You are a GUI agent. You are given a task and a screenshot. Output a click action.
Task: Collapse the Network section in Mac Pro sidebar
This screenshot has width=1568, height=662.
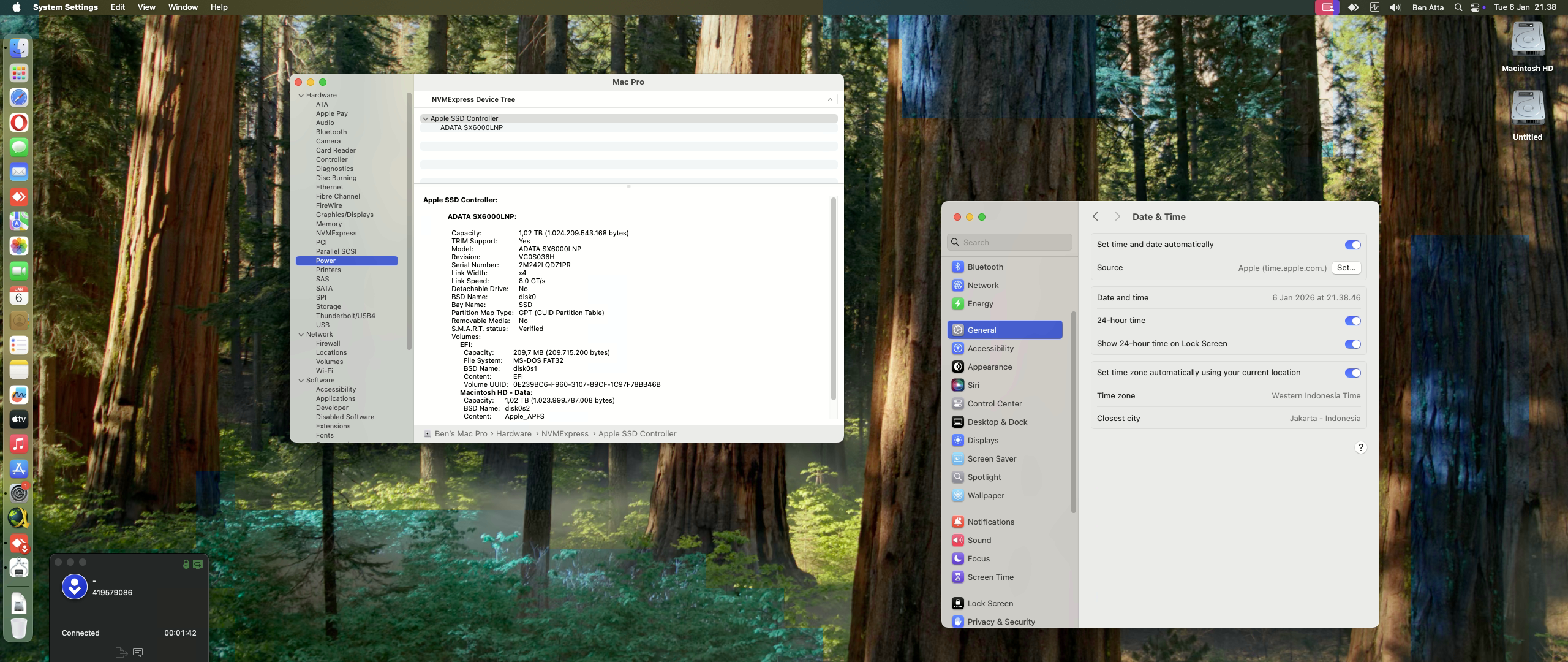tap(301, 334)
